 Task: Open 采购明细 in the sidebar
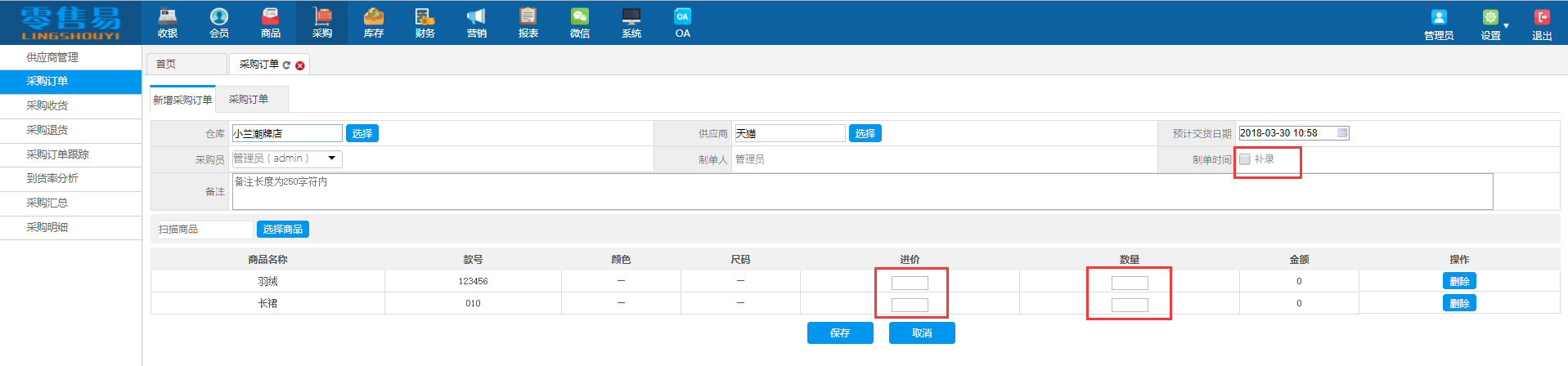pos(70,227)
